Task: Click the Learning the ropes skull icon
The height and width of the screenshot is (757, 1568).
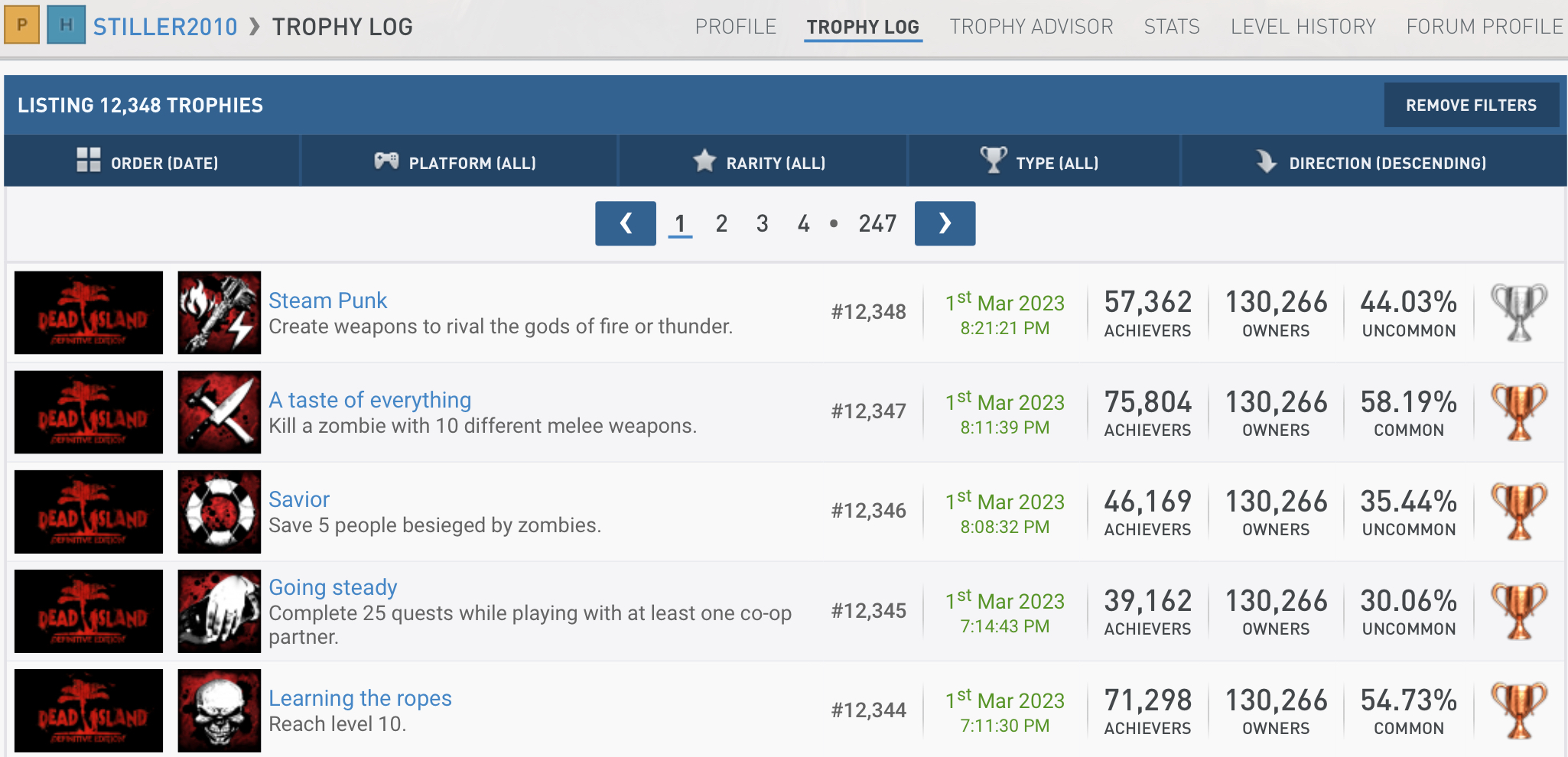Action: [x=219, y=710]
